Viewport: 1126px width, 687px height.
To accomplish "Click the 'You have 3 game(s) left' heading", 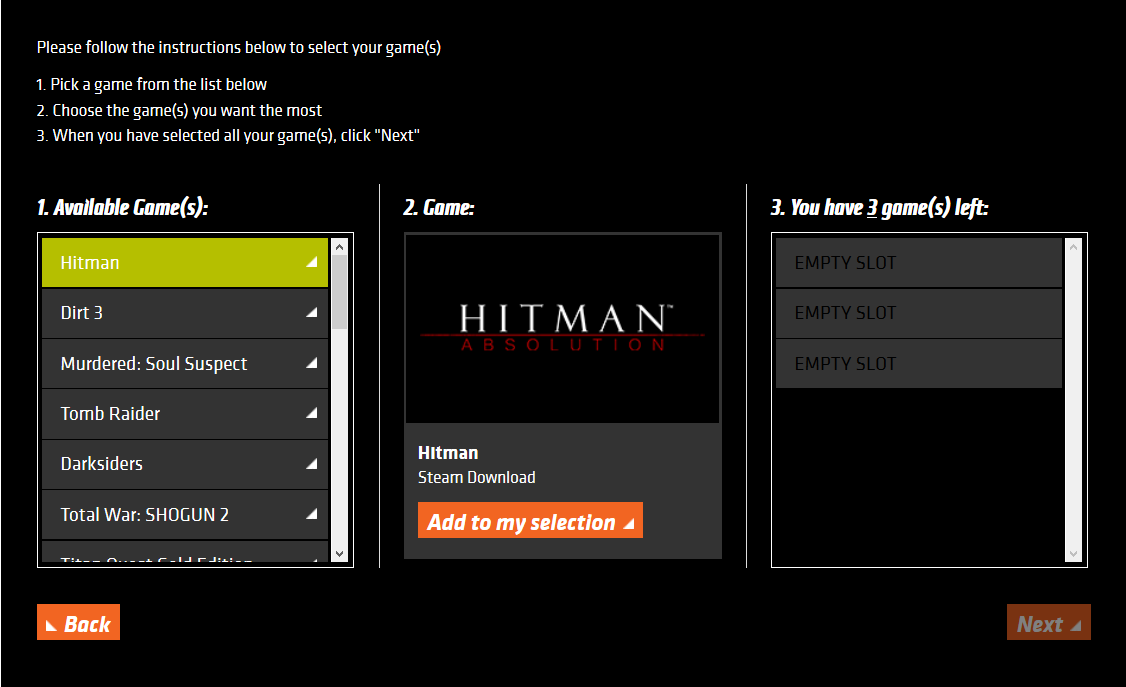I will [x=879, y=207].
